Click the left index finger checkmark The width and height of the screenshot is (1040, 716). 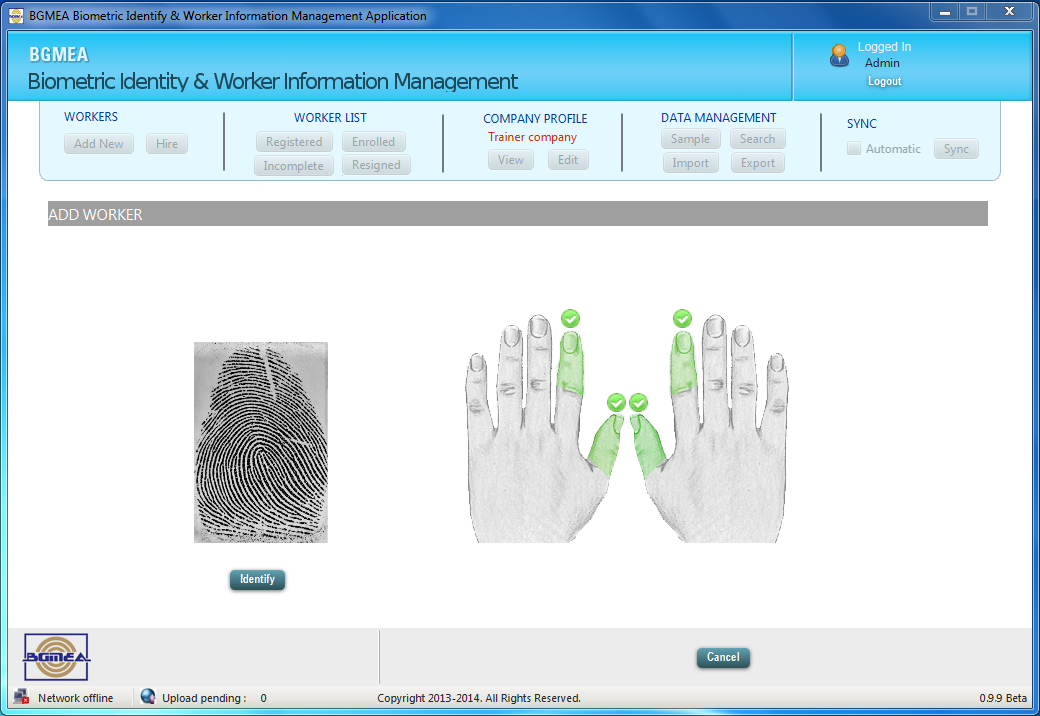570,319
